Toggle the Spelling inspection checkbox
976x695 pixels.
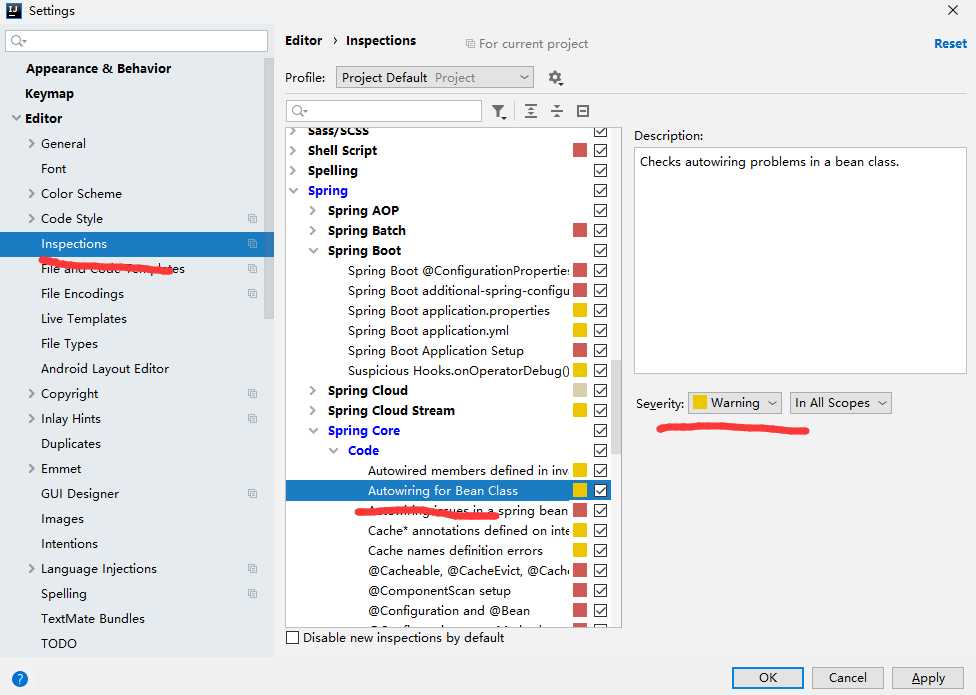(x=601, y=170)
